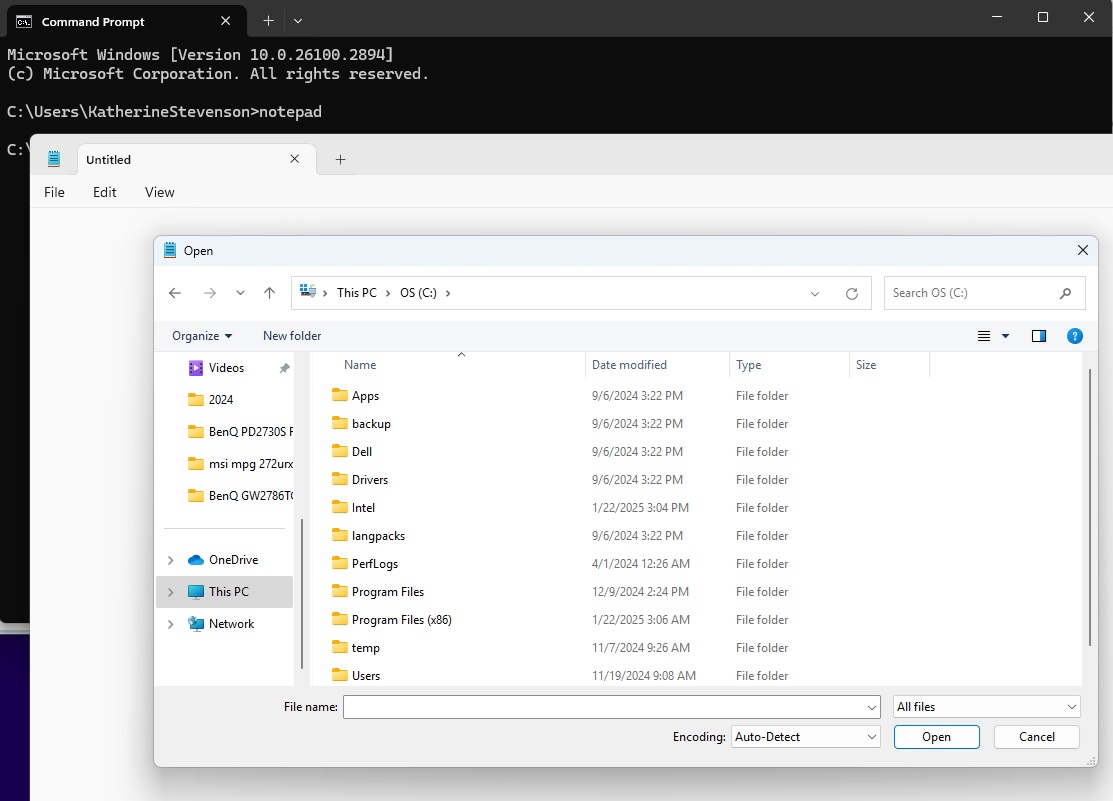
Task: Open Notepad's View menu
Action: (159, 192)
